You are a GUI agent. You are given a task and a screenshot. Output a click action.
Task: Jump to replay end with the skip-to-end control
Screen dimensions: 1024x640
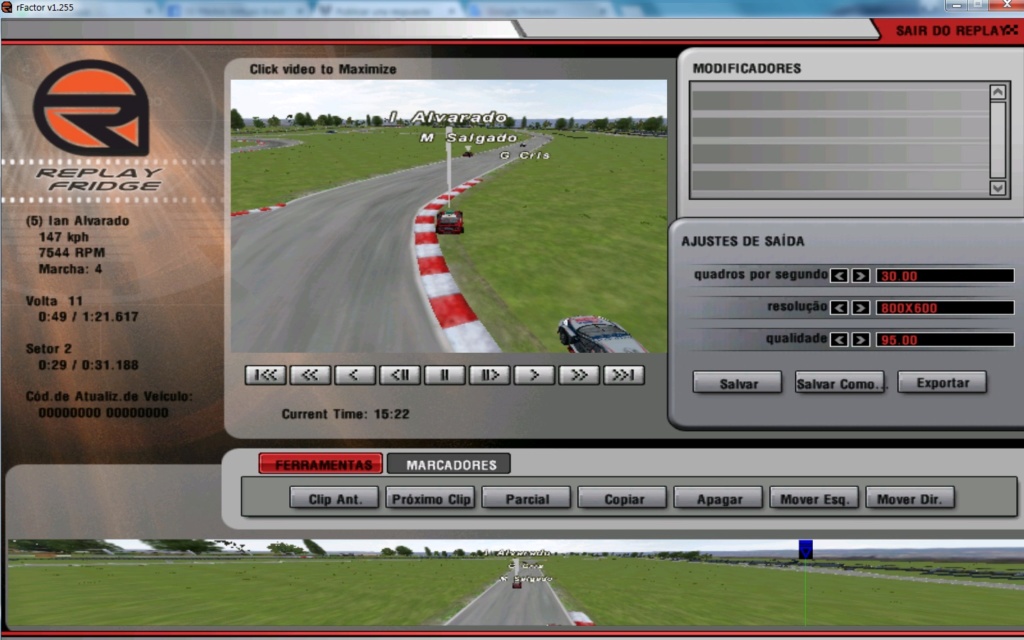[x=624, y=375]
